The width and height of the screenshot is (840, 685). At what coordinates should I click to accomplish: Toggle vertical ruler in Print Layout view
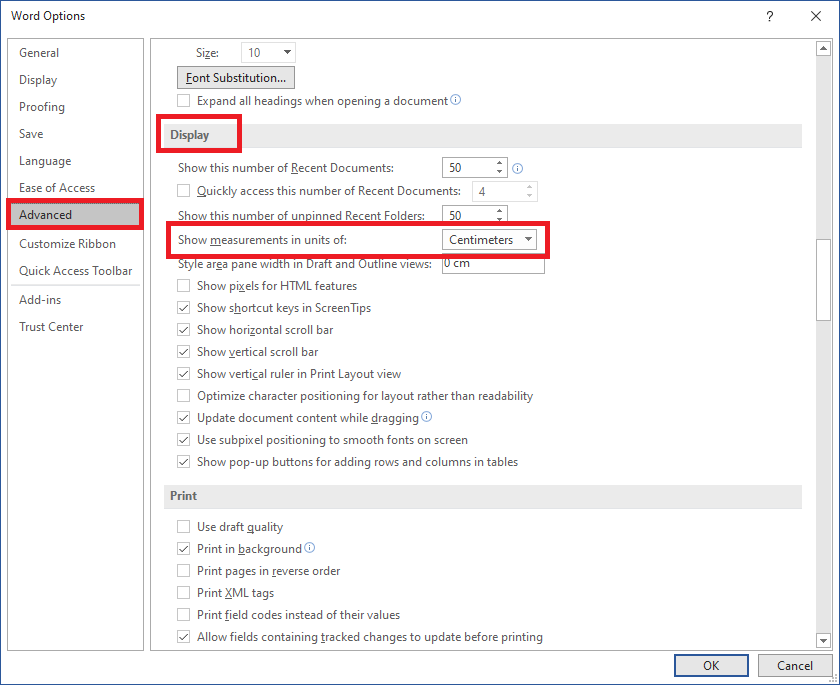coord(184,374)
